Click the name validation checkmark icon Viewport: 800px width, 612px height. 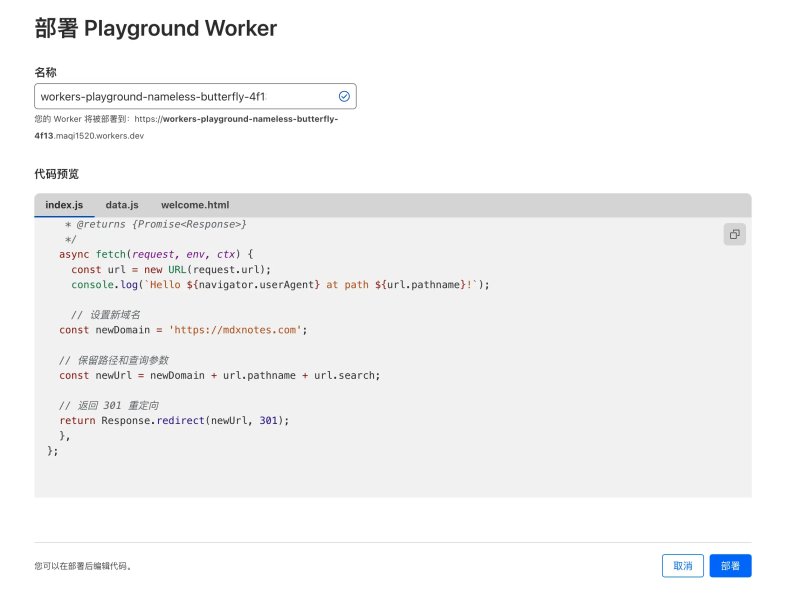[x=344, y=96]
